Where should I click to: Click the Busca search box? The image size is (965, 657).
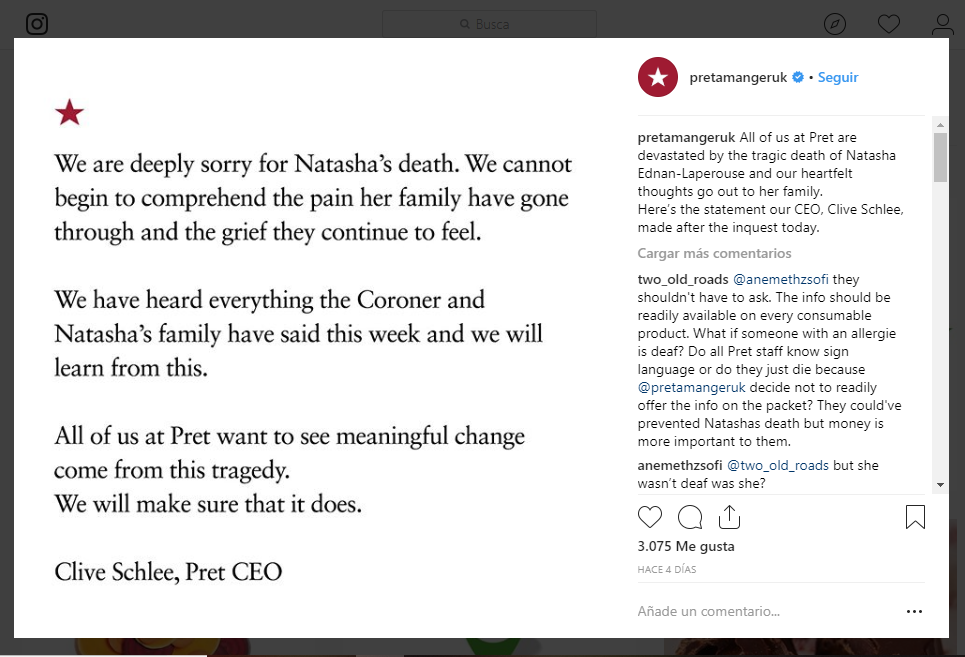489,24
